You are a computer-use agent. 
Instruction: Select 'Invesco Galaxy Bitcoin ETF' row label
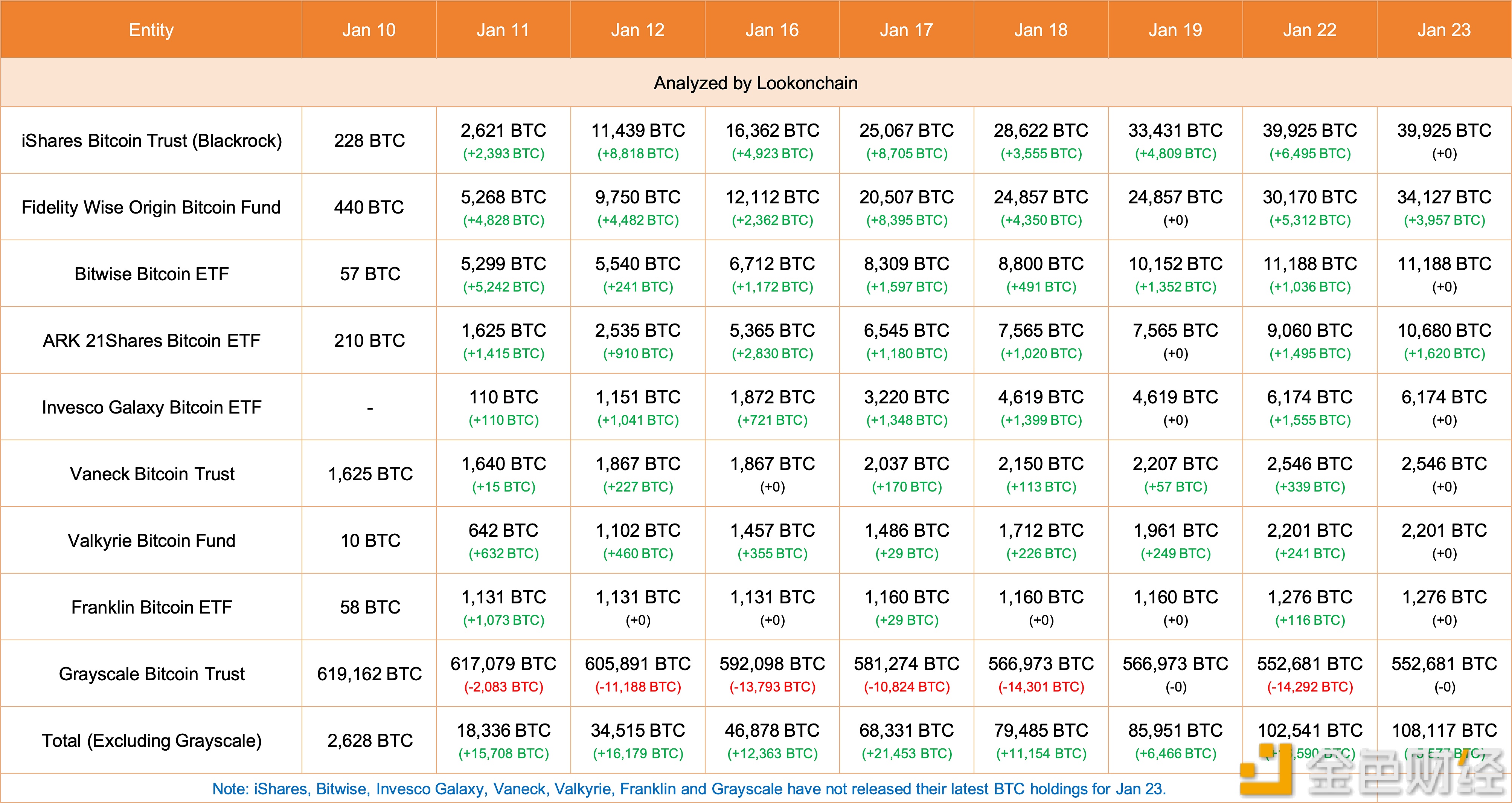click(151, 408)
